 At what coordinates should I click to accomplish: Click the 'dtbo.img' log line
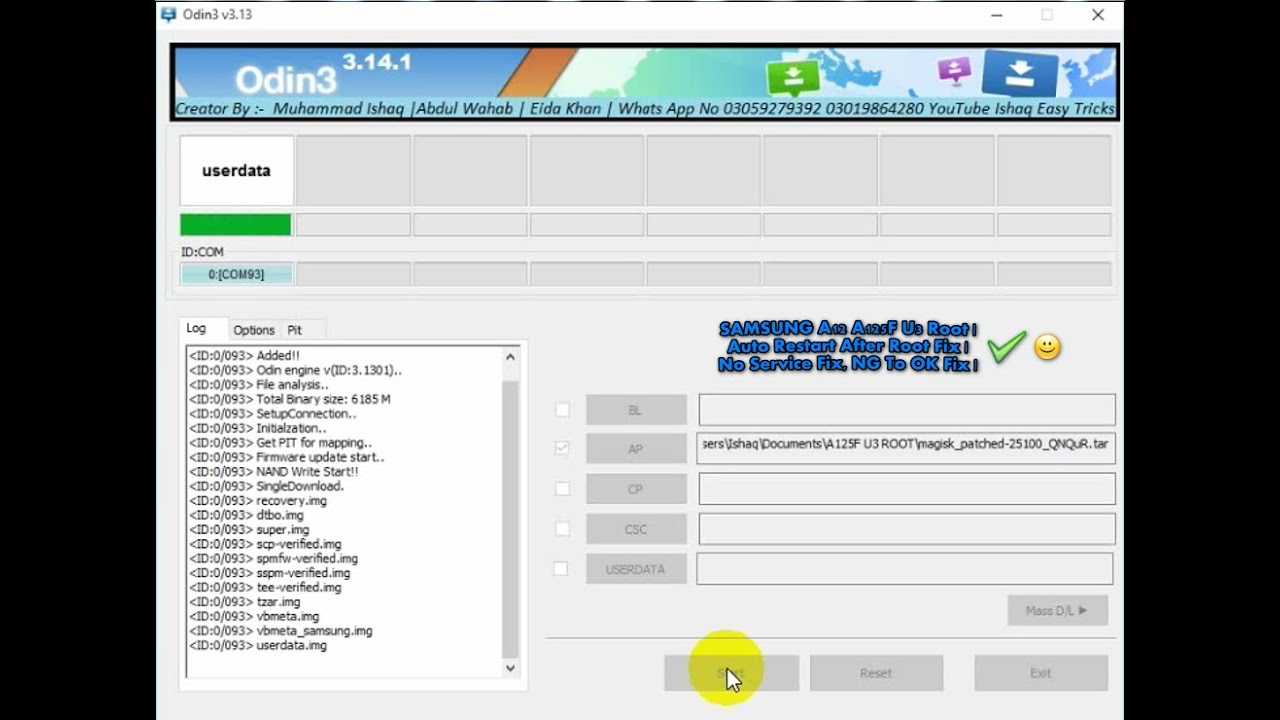(246, 515)
